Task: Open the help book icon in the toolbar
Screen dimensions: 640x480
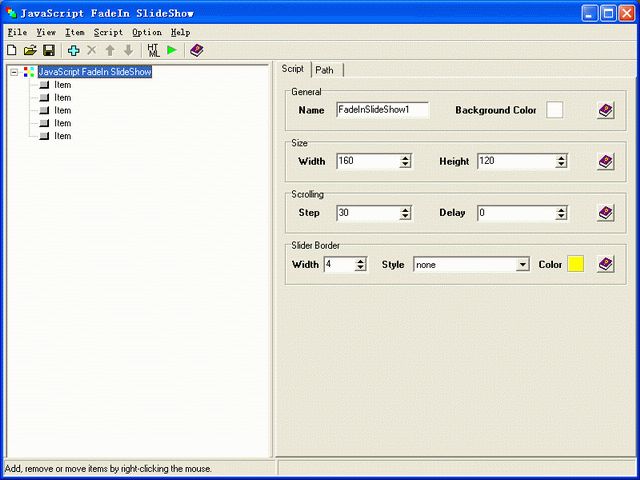Action: tap(196, 50)
